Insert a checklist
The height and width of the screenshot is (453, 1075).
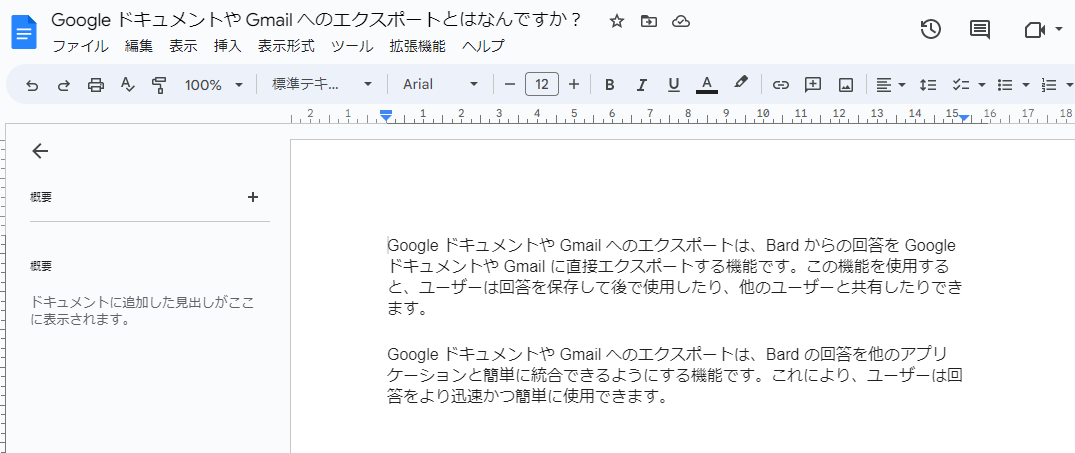pyautogui.click(x=960, y=85)
